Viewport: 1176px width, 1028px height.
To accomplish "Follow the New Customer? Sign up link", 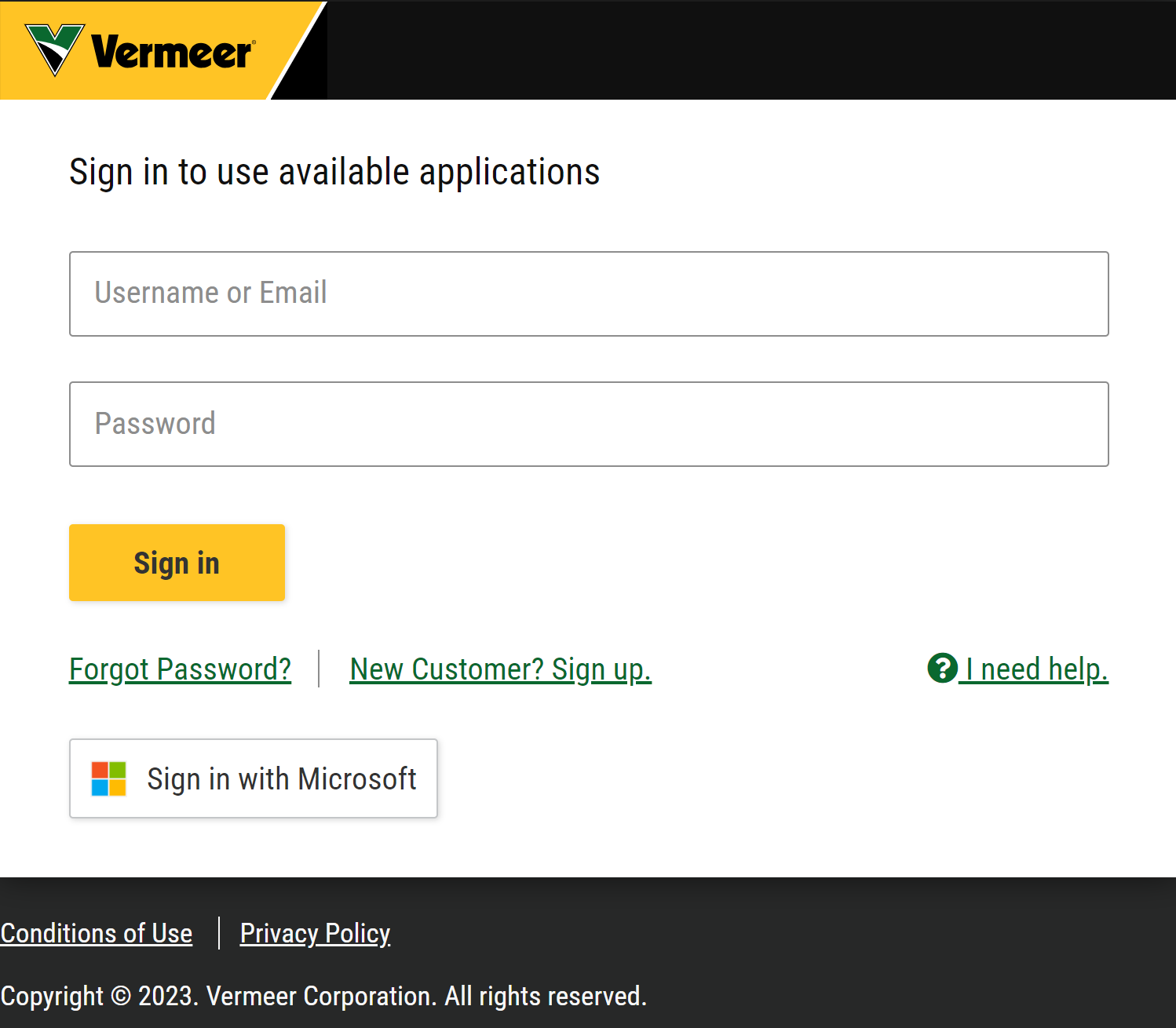I will pyautogui.click(x=500, y=669).
